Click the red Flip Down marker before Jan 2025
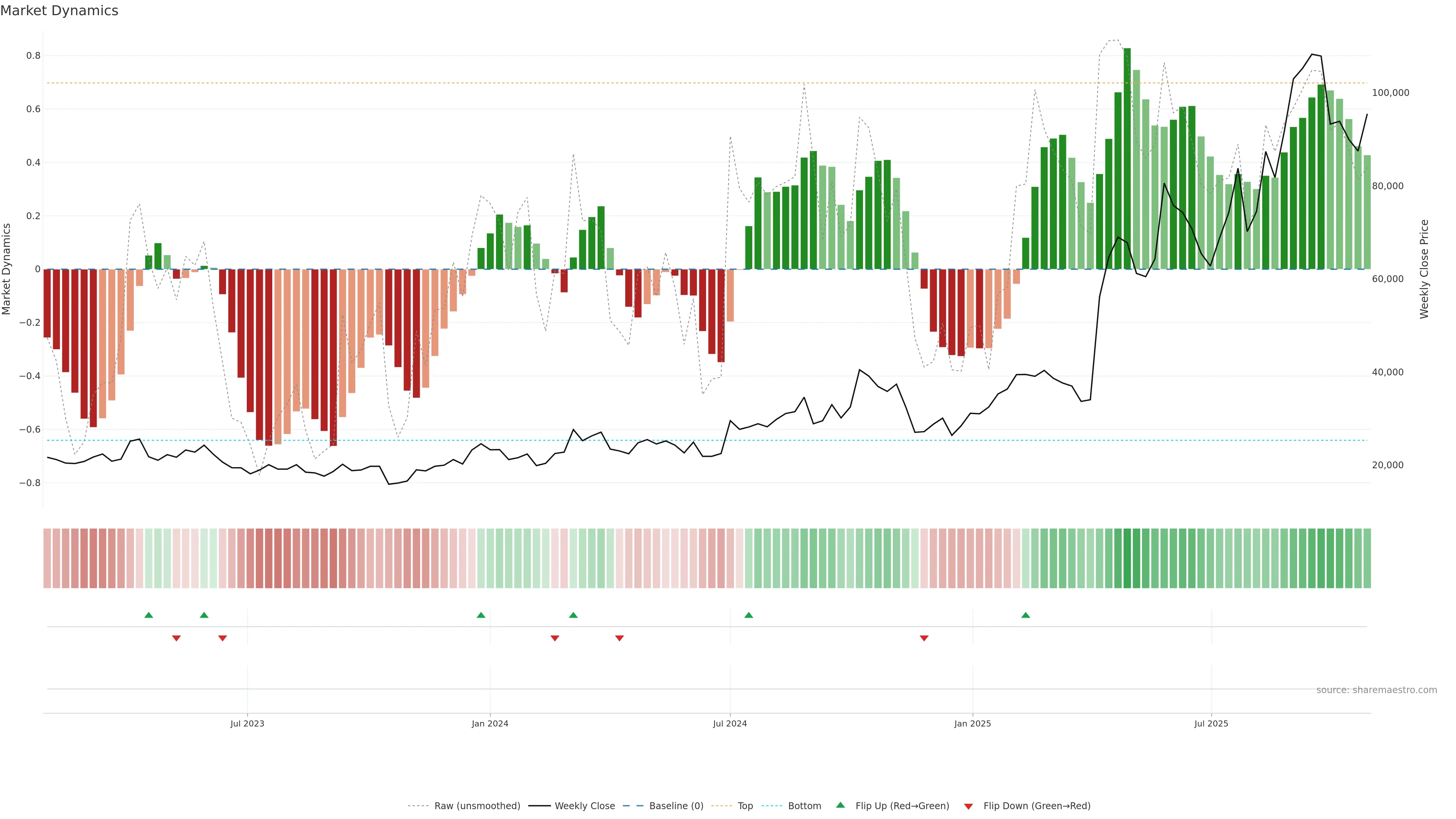Screen dimensions: 1456x819 pos(924,638)
